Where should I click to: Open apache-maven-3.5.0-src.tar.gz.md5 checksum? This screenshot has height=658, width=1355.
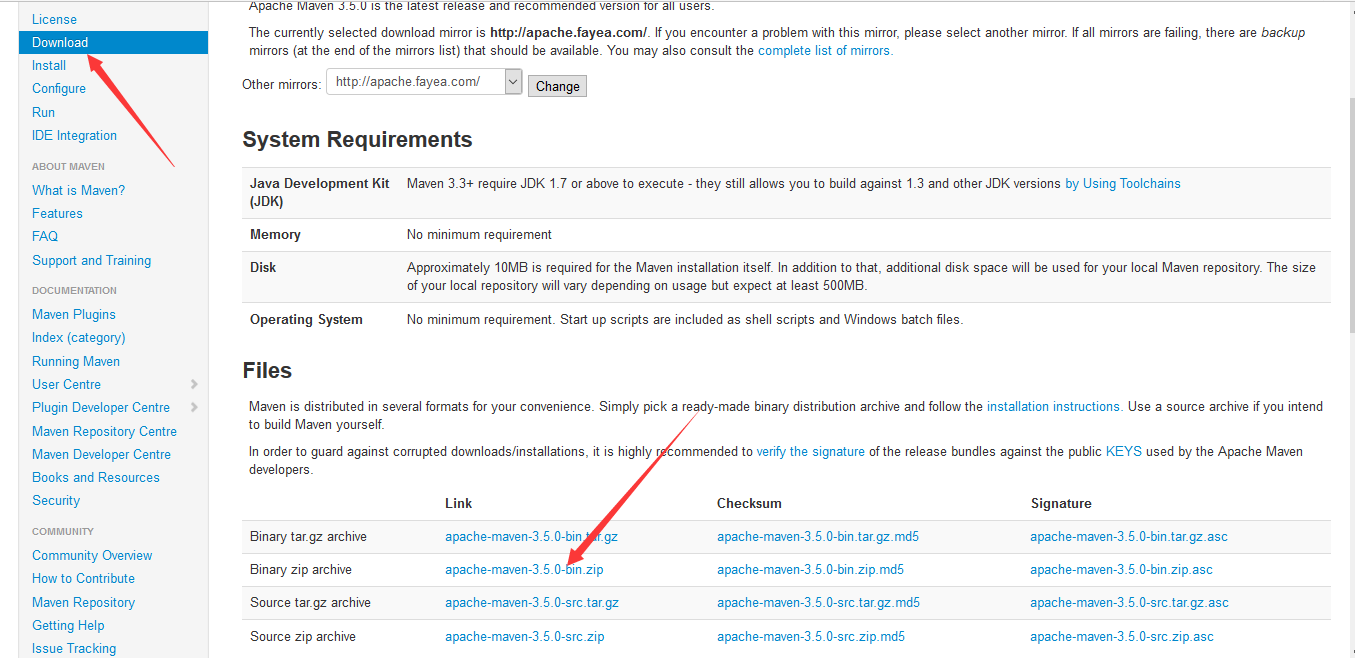[818, 602]
